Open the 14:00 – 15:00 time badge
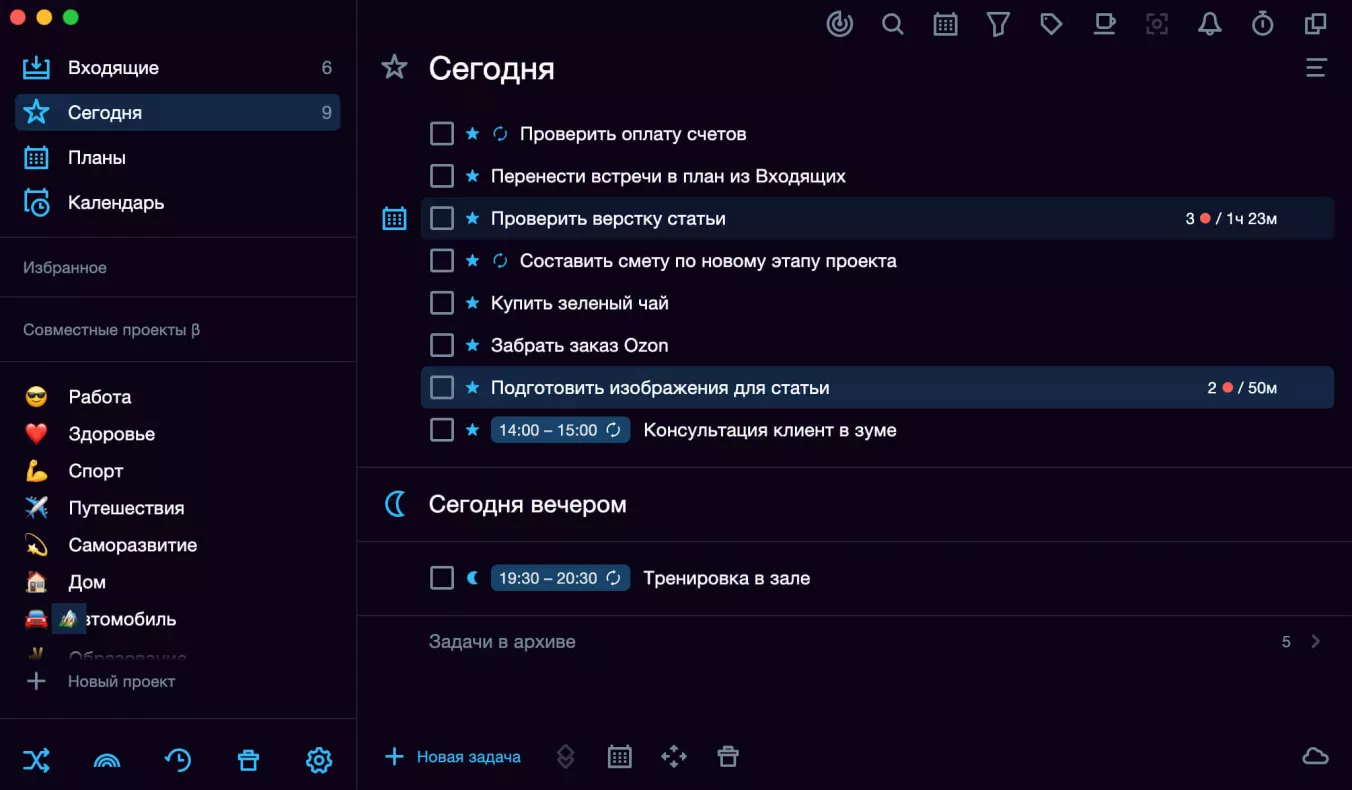This screenshot has width=1352, height=790. pos(560,430)
